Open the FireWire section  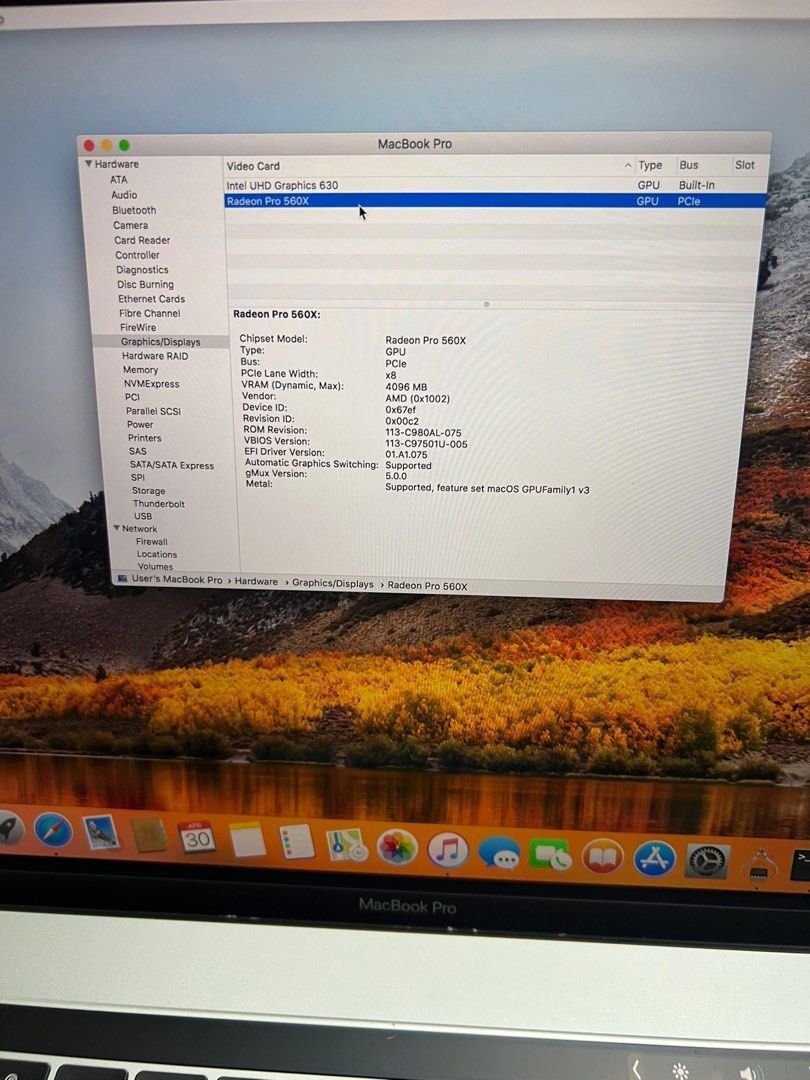click(138, 328)
